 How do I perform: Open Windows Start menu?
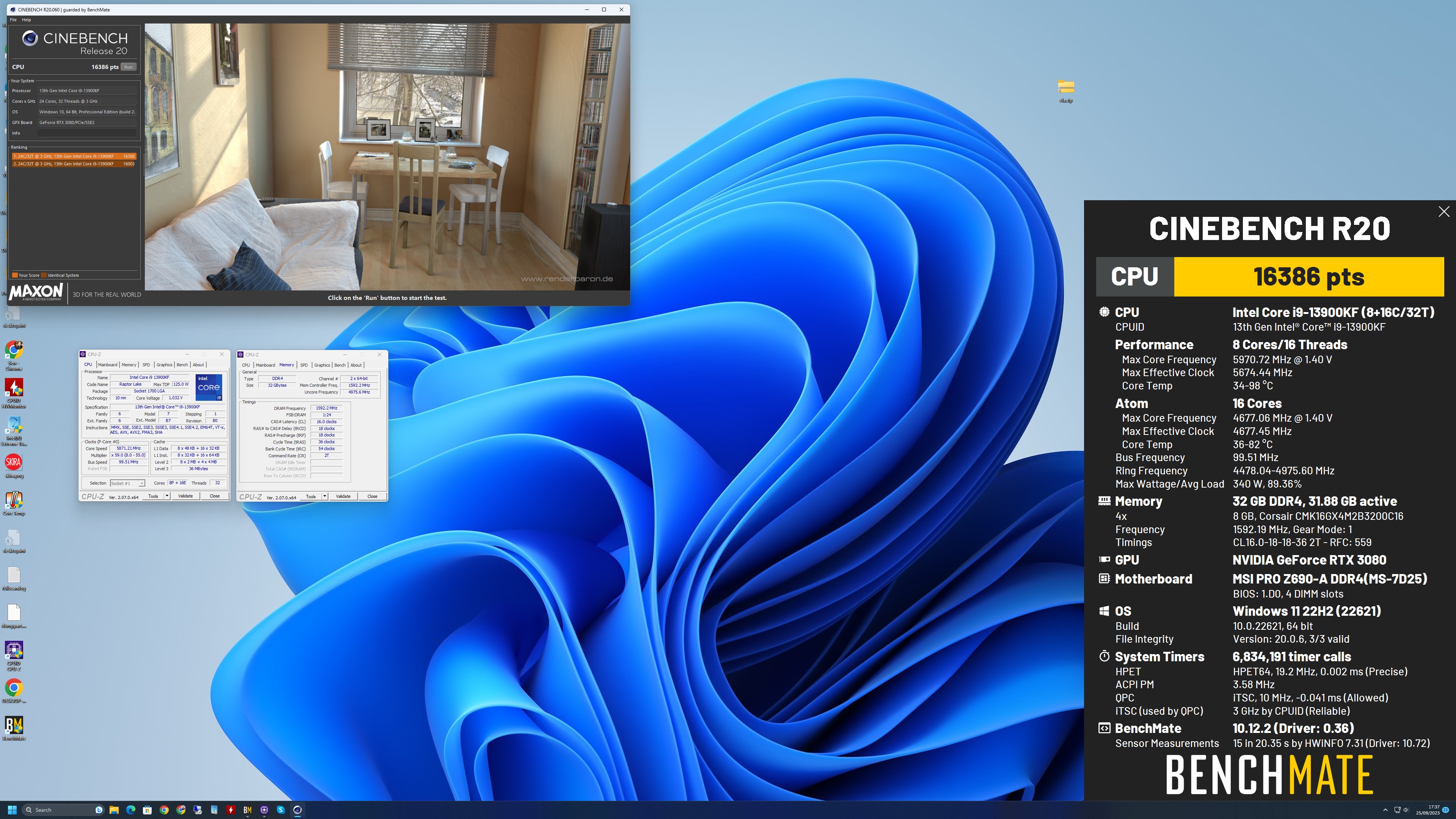[x=12, y=810]
